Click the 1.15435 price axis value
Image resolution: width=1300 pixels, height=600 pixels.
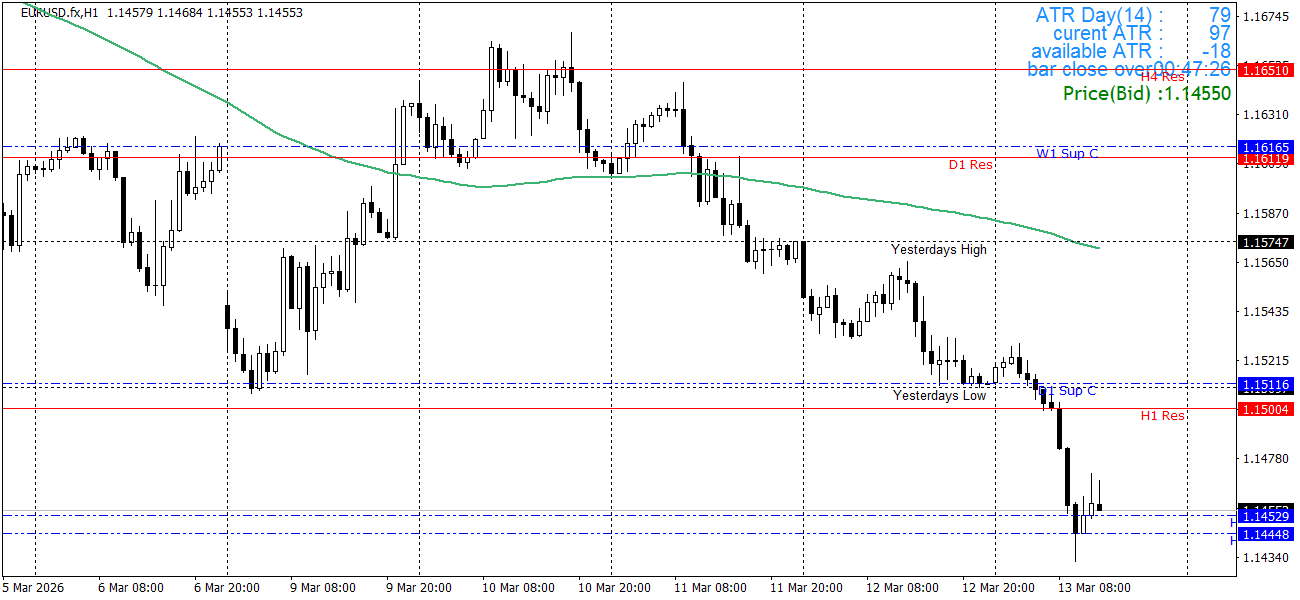(1265, 312)
